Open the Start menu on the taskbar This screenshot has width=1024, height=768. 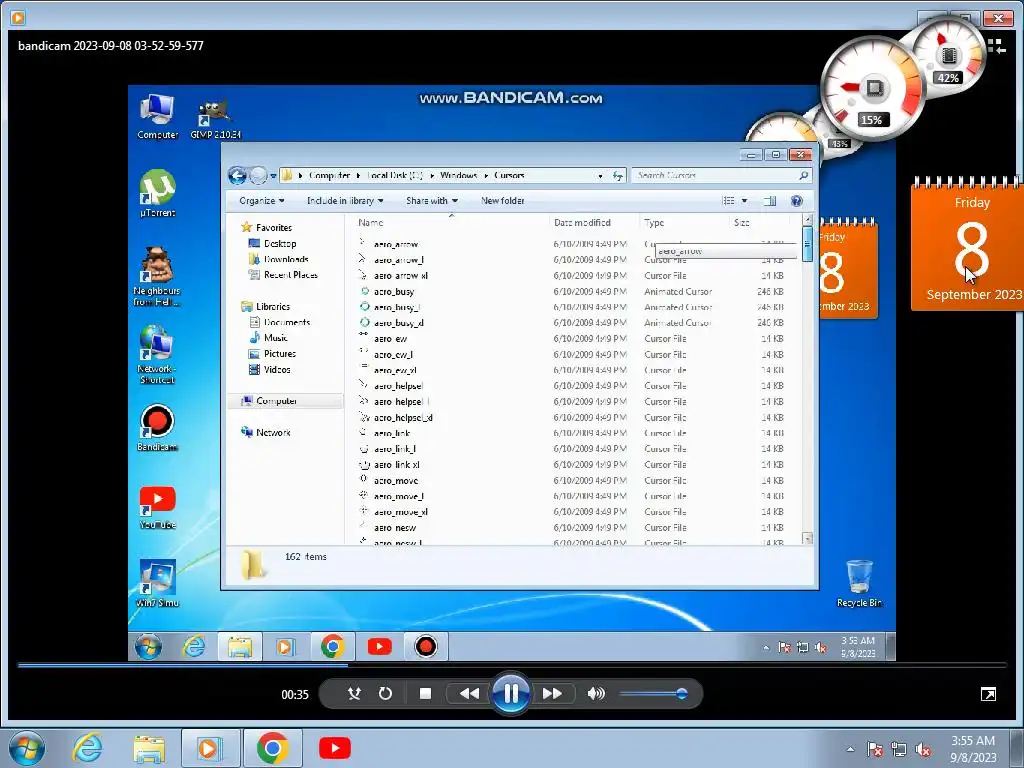coord(27,748)
